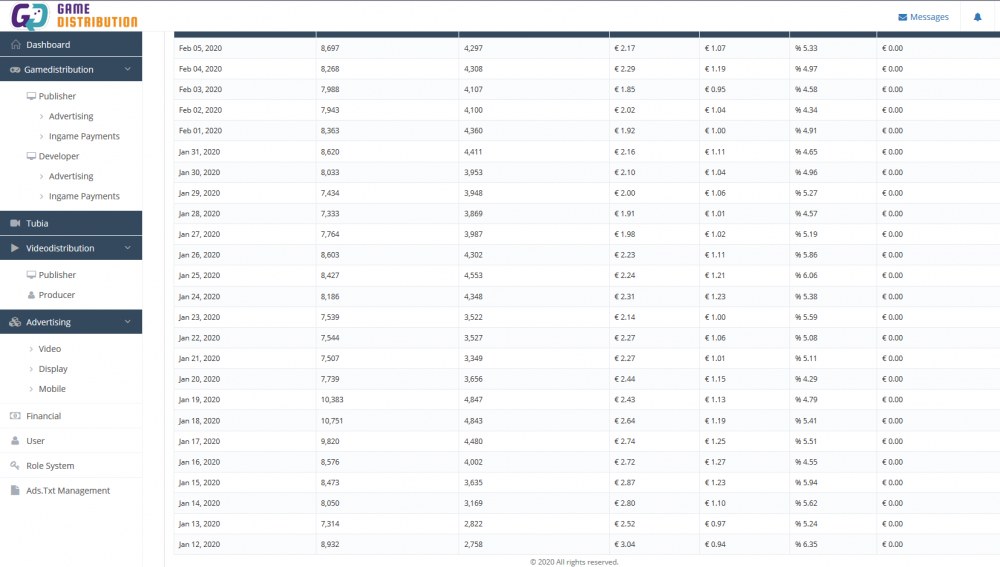Click the Ads.Txt Management file icon
The height and width of the screenshot is (567, 1000).
15,491
